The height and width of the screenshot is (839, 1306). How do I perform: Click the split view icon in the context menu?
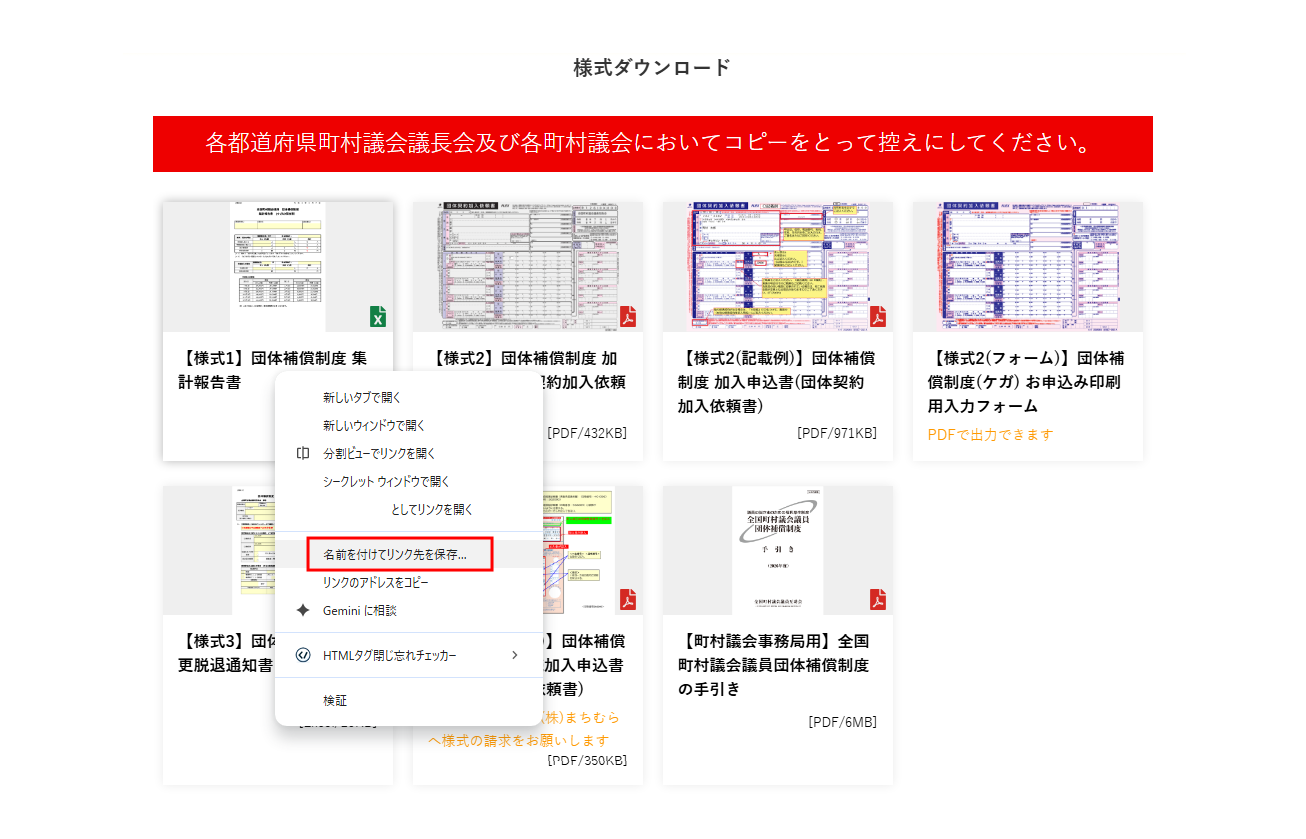303,453
